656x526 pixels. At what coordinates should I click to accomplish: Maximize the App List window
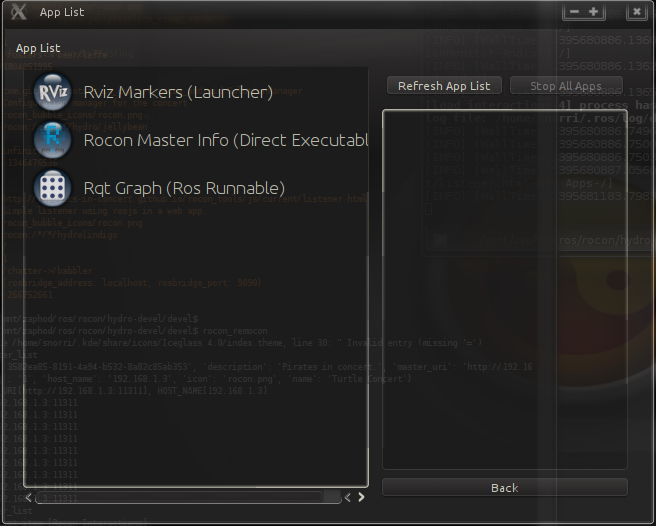point(594,12)
